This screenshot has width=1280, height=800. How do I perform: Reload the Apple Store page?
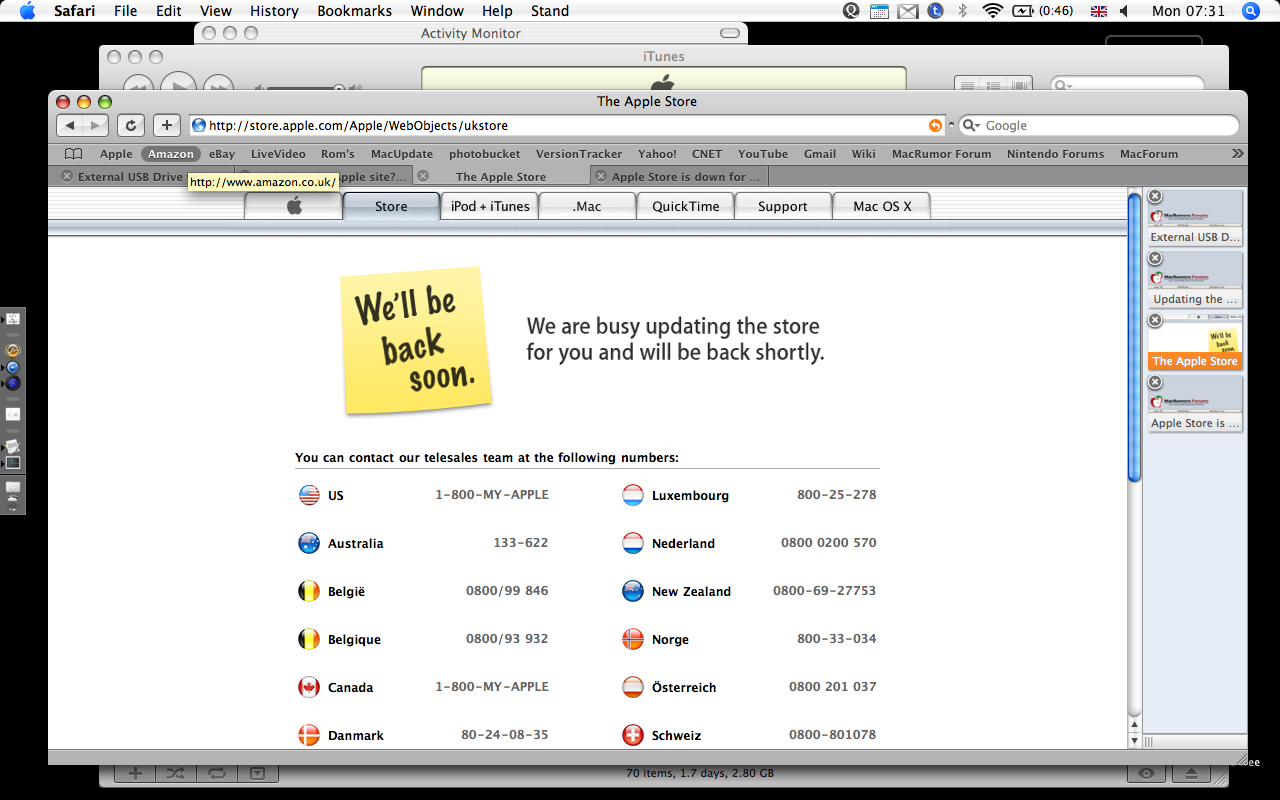point(131,125)
